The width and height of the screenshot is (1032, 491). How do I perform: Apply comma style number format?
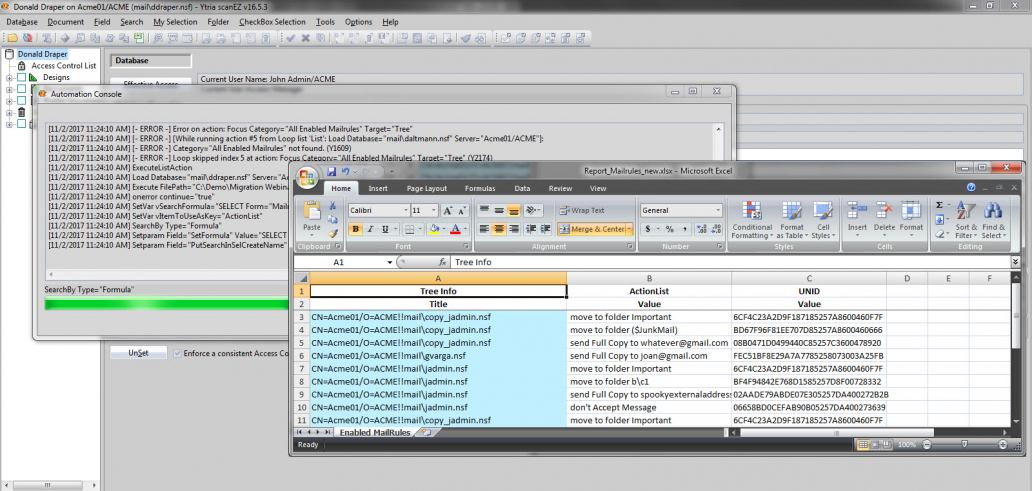pyautogui.click(x=684, y=229)
